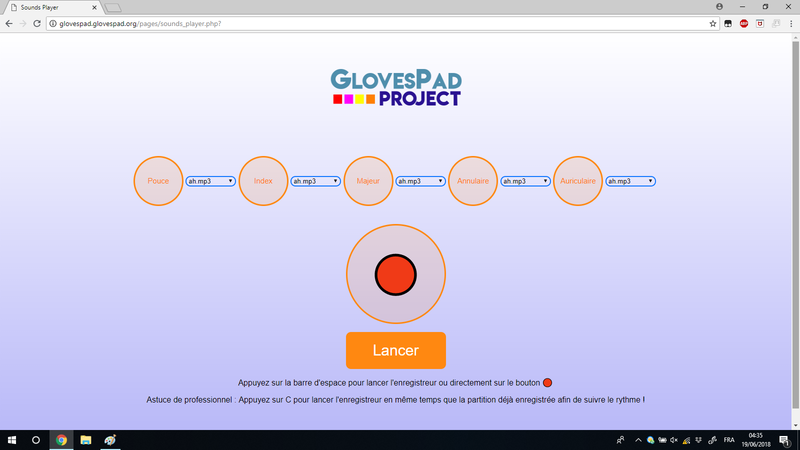Open the sound dropdown next to Annulaire
The width and height of the screenshot is (800, 450).
tap(525, 181)
